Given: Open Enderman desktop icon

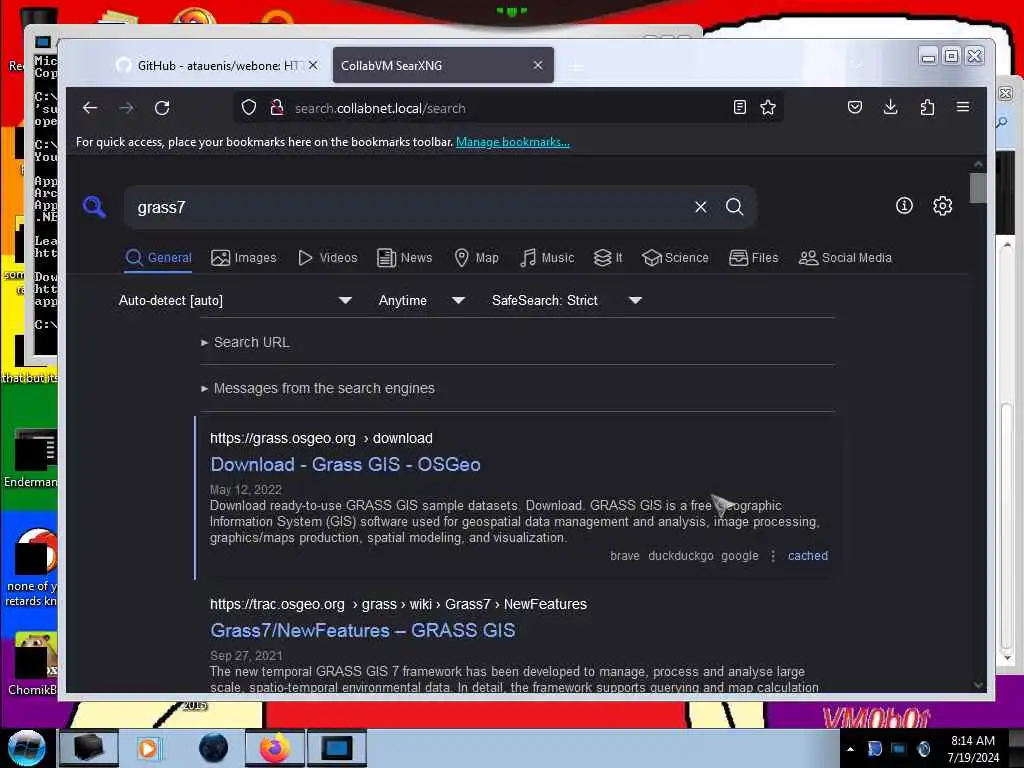Looking at the screenshot, I should pos(31,459).
